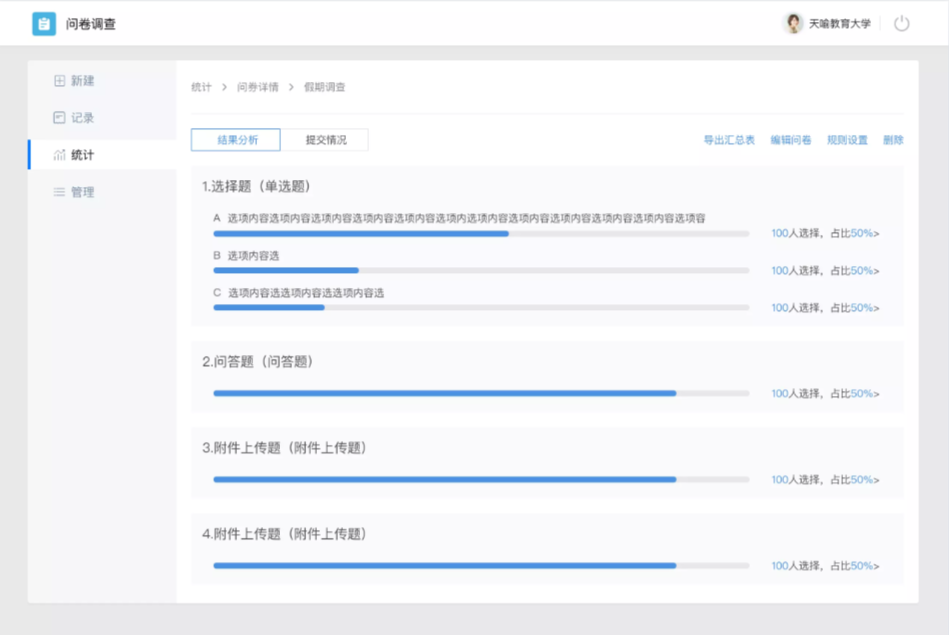Click 导出汇总表 link
949x635 pixels.
tap(729, 141)
